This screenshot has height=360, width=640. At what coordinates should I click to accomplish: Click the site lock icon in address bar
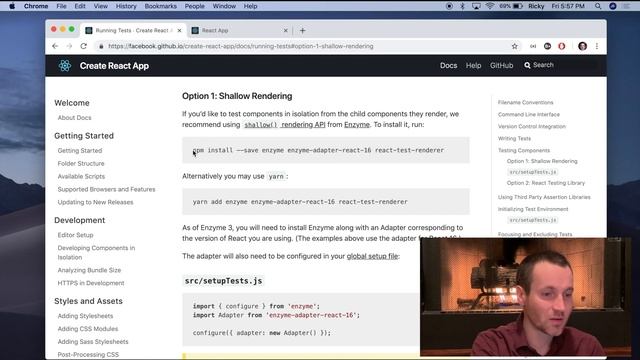pos(101,46)
